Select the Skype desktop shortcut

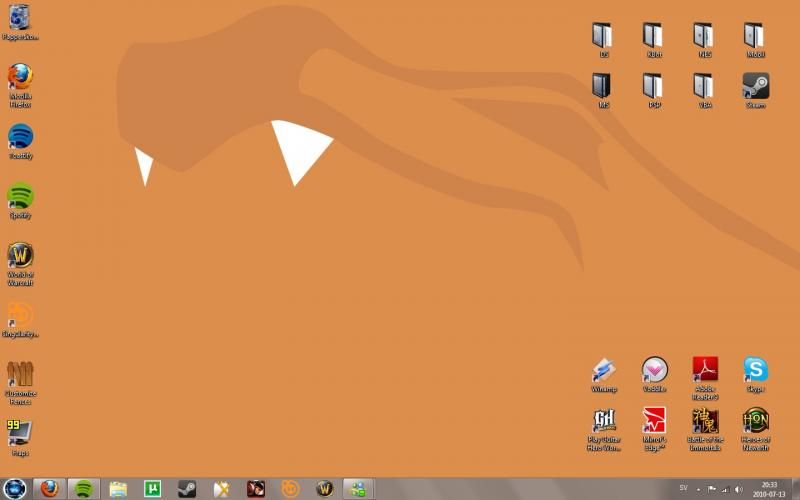click(x=756, y=371)
